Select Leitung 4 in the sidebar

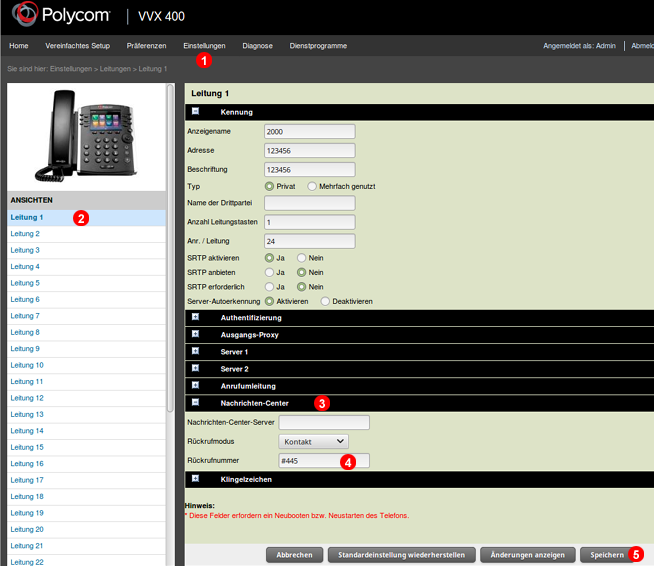(x=86, y=267)
